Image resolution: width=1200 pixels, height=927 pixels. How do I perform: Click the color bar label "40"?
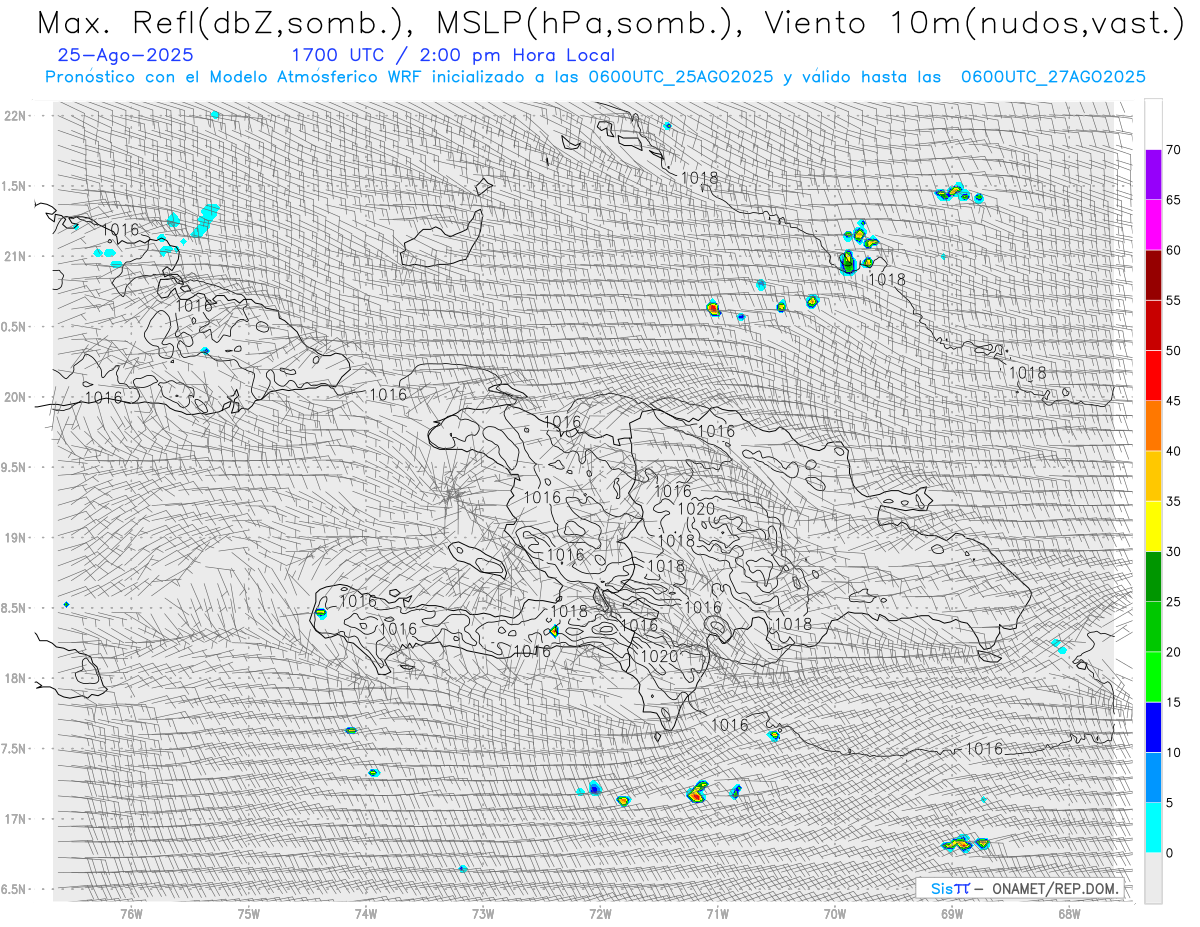coord(1173,451)
